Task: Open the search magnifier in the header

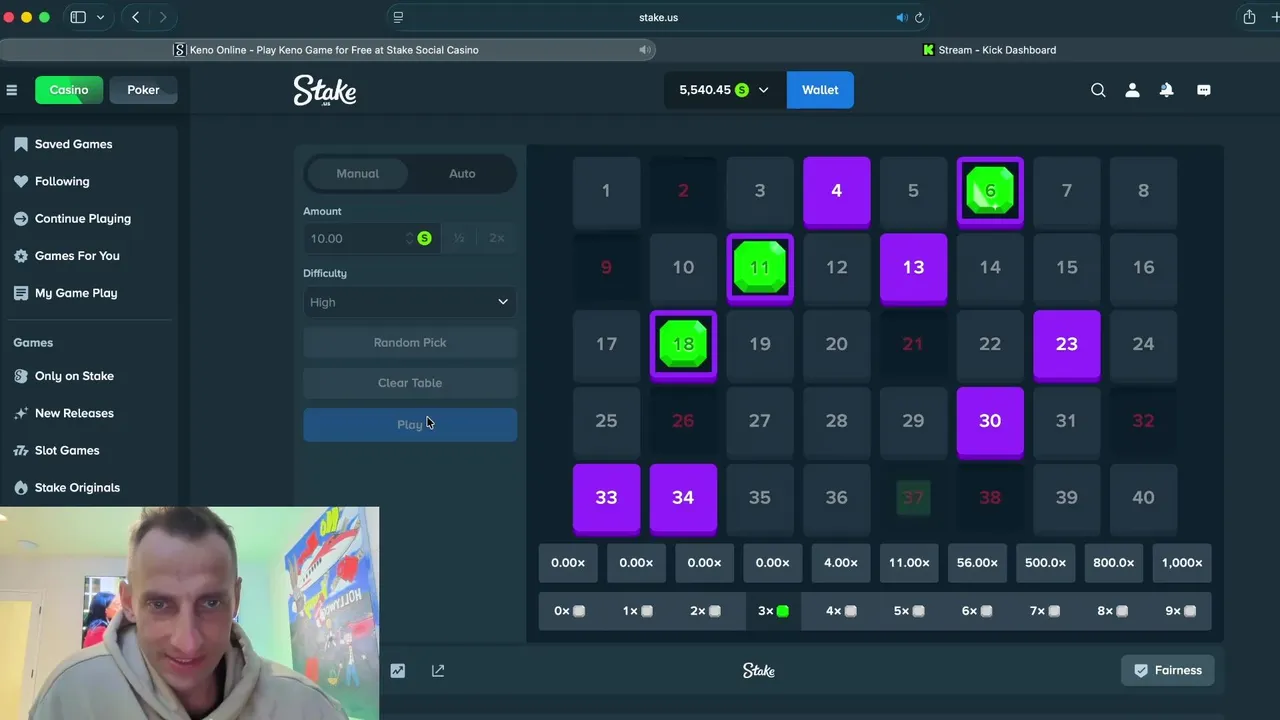Action: (1098, 90)
